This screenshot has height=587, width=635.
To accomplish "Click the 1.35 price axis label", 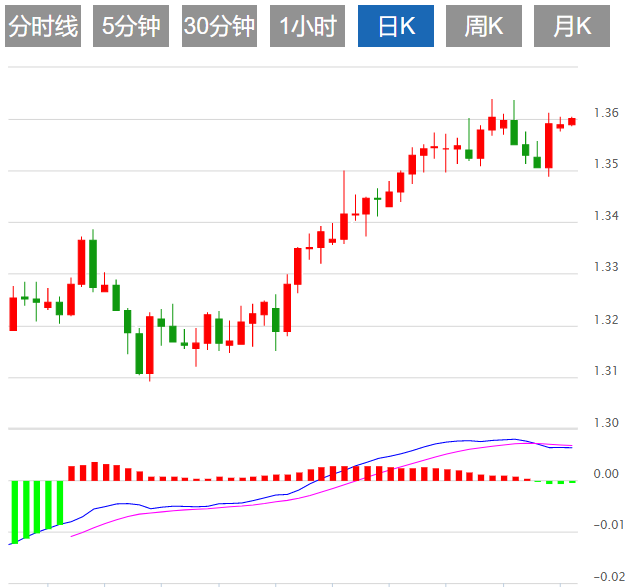I will [x=605, y=164].
